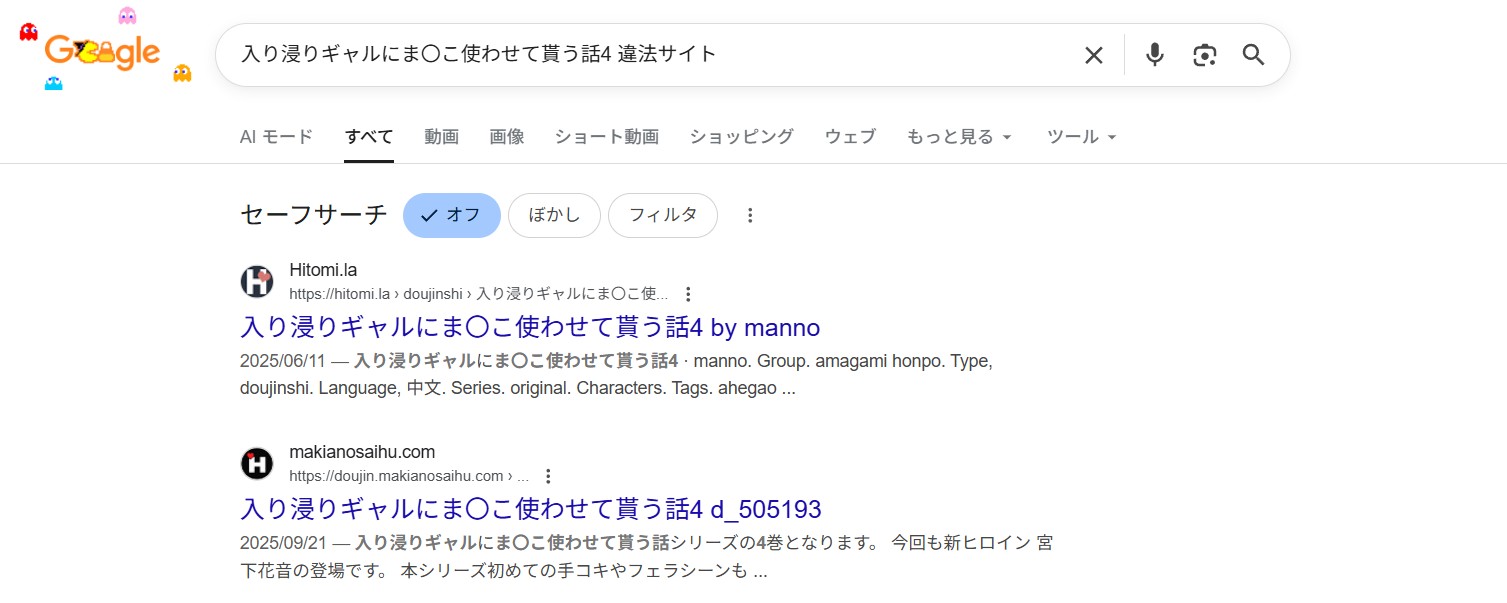Switch to the 画像 tab
The height and width of the screenshot is (603, 1507).
click(507, 137)
